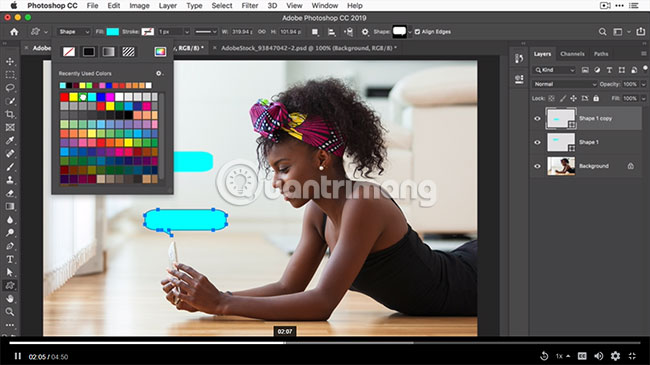
Task: Select the Quick Selection tool
Action: 10,101
